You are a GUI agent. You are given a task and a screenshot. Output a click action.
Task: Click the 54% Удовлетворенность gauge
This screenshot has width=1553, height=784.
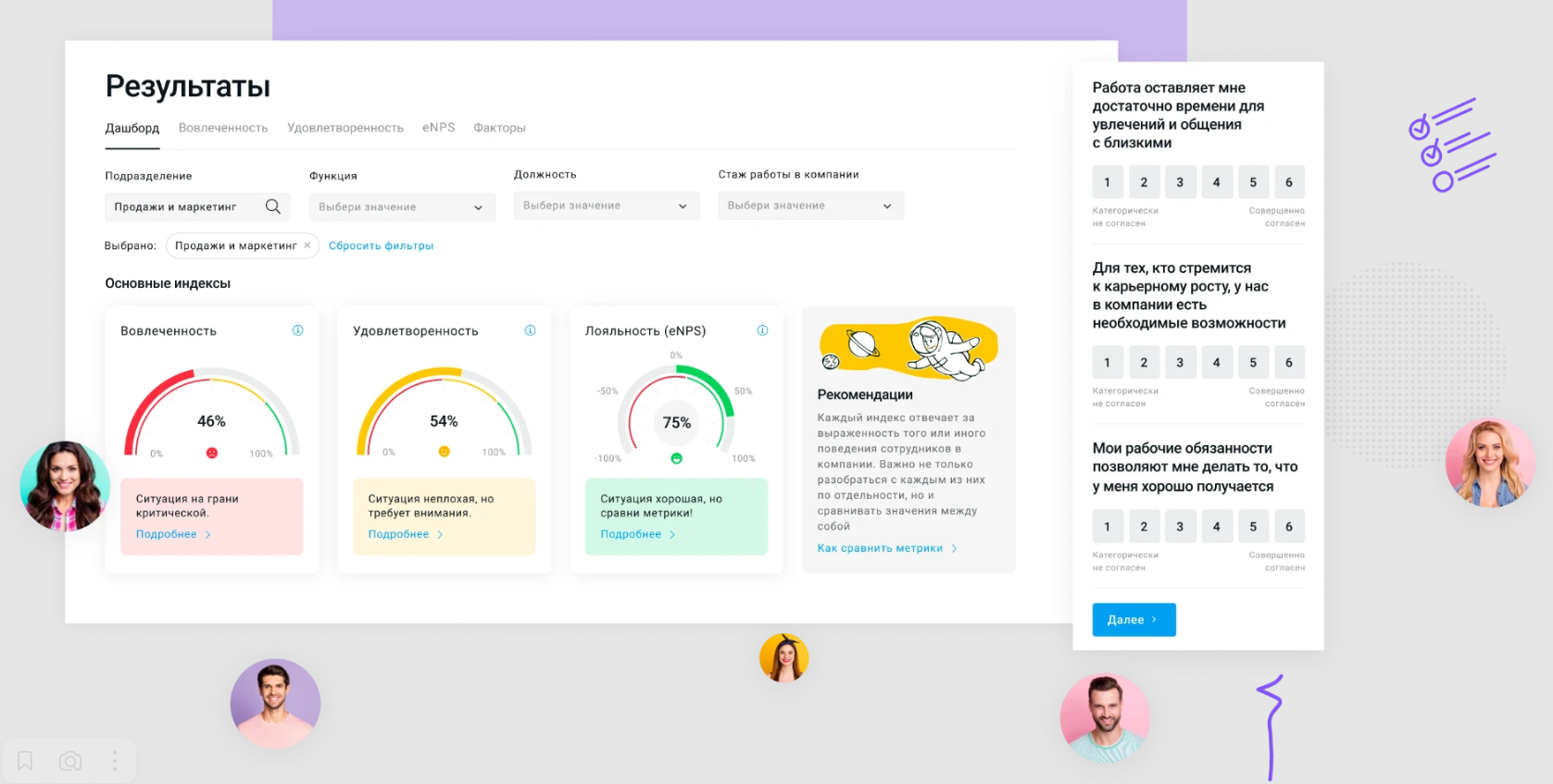point(445,414)
